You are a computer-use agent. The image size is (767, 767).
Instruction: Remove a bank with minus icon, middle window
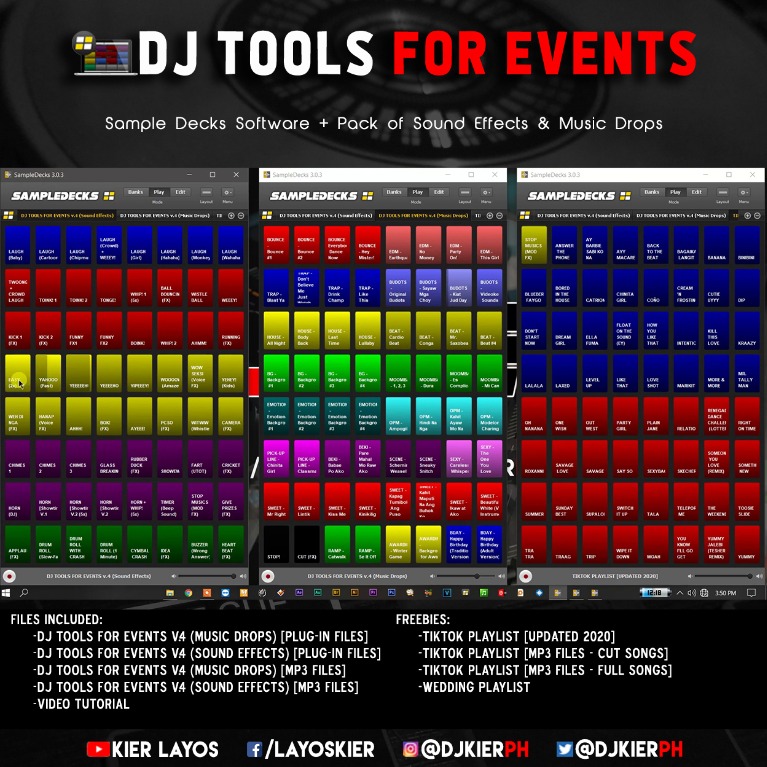pos(499,215)
